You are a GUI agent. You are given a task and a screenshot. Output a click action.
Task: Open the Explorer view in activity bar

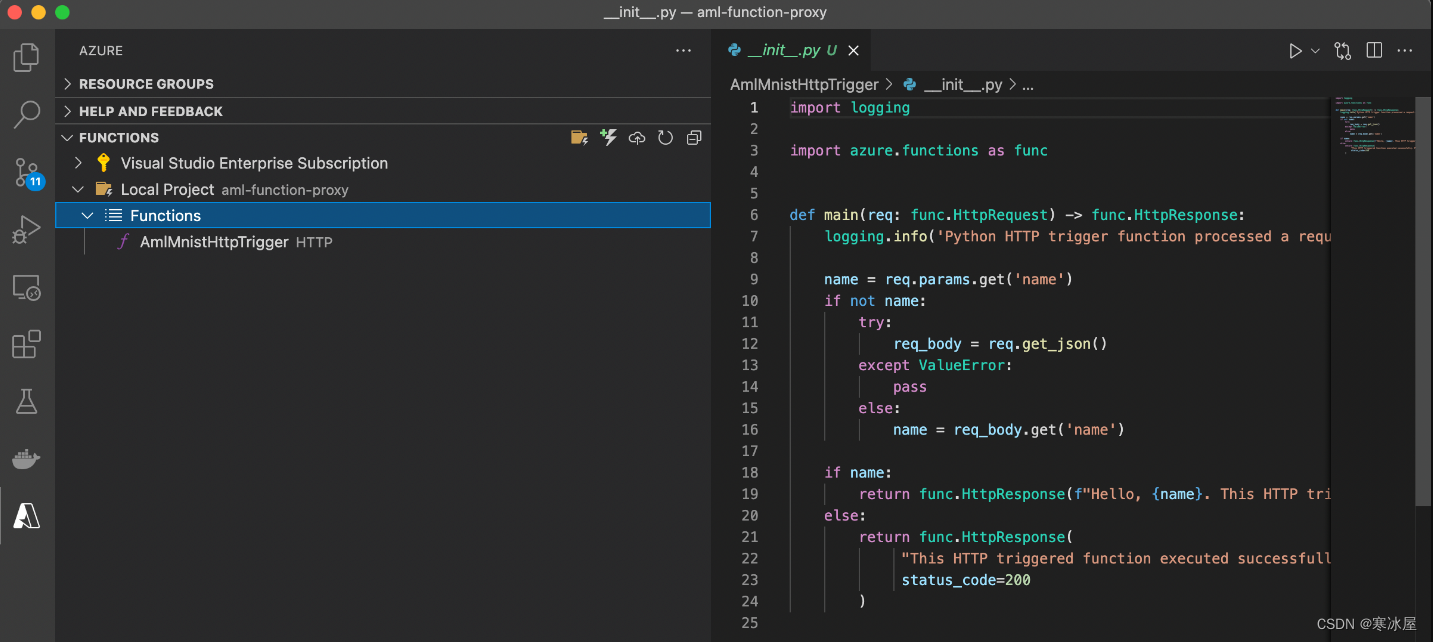click(26, 57)
